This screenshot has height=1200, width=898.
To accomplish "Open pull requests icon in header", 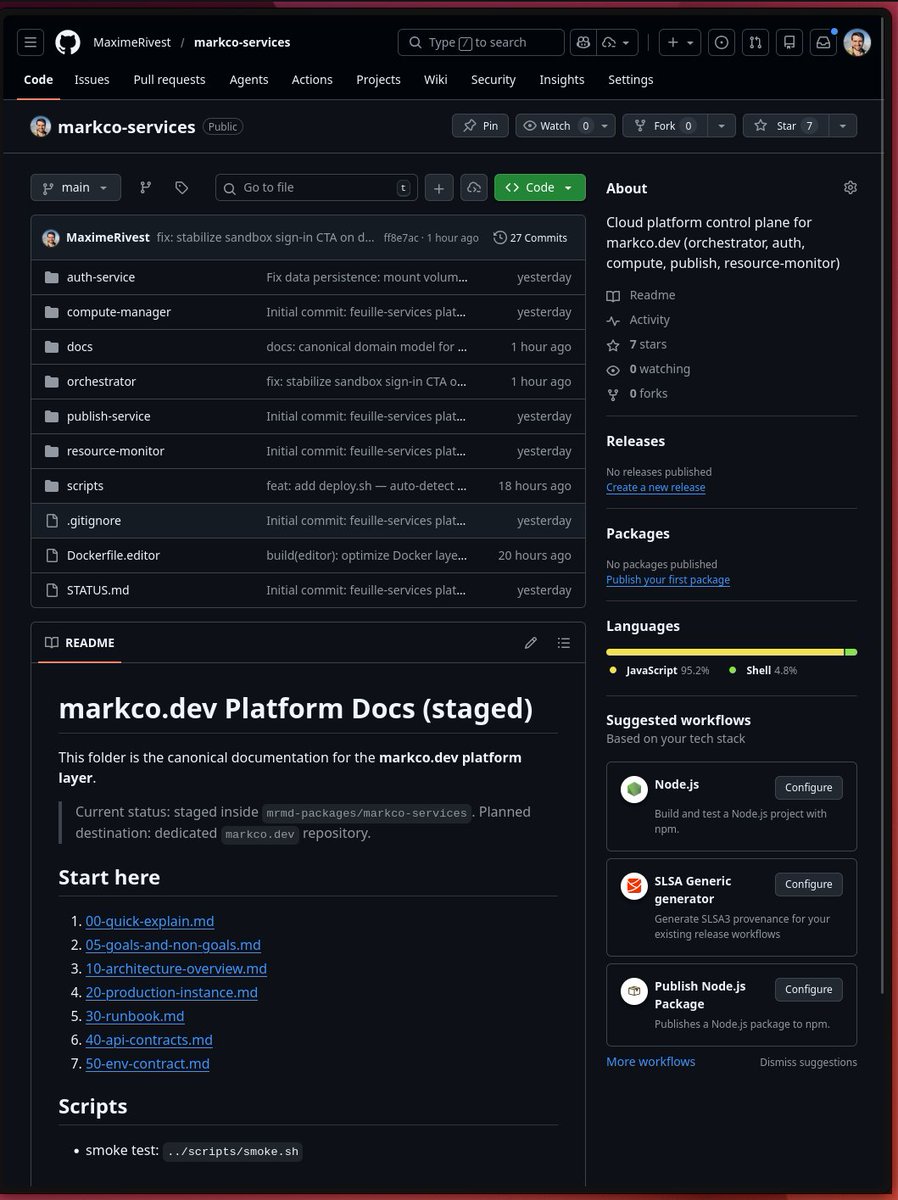I will click(756, 42).
